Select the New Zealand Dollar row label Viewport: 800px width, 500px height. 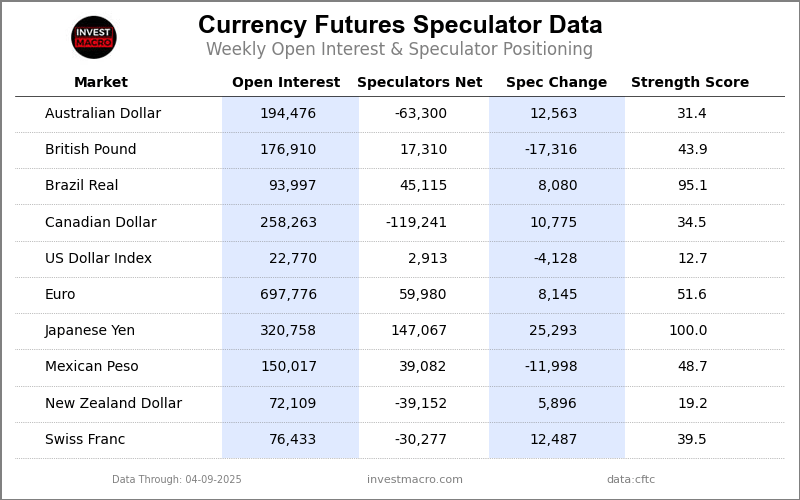[x=114, y=404]
